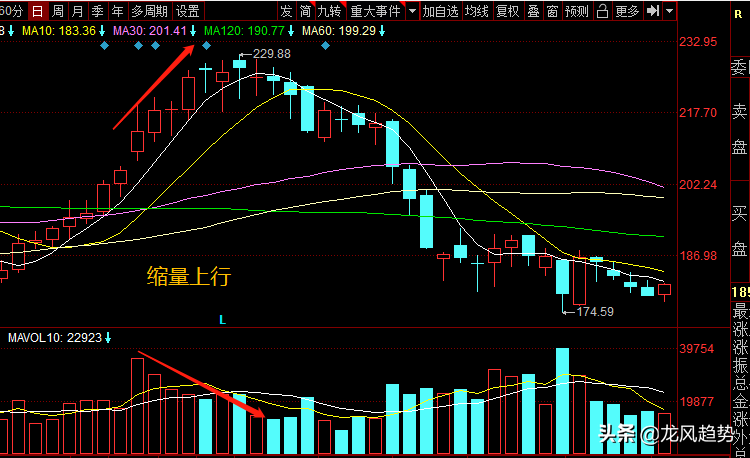This screenshot has height=458, width=750.
Task: Click the MA30: 201.41 label
Action: [x=150, y=31]
